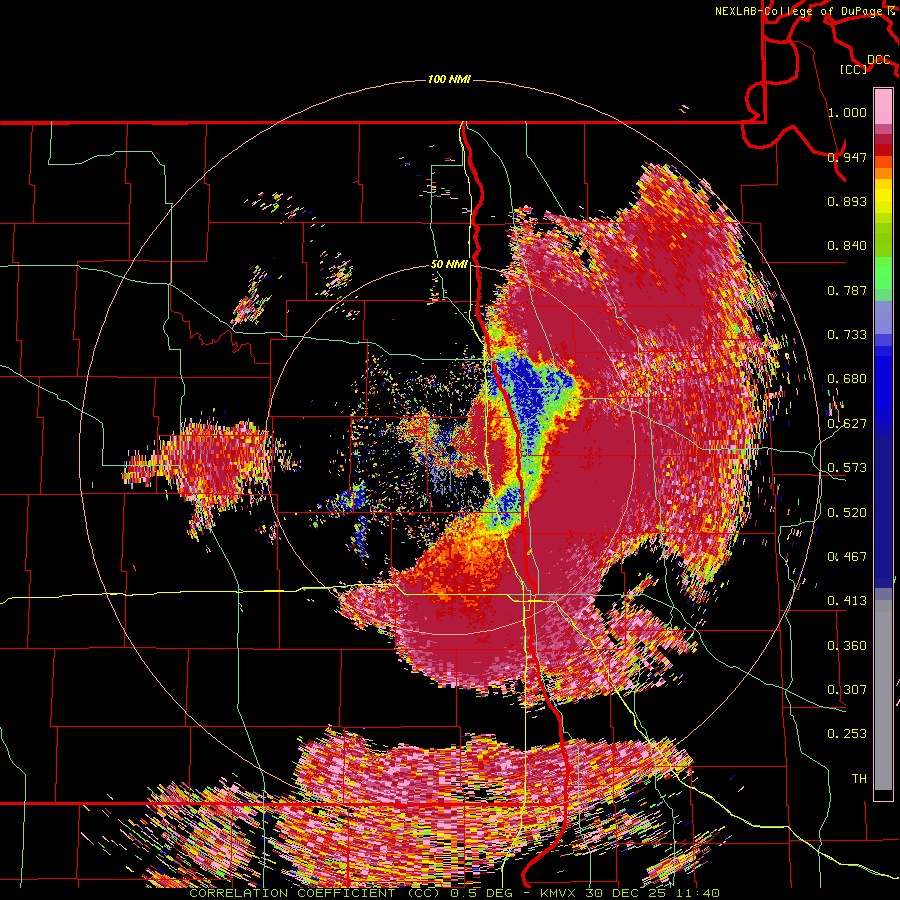Click the green color bar segment near 0.787
900x900 pixels.
pos(883,279)
